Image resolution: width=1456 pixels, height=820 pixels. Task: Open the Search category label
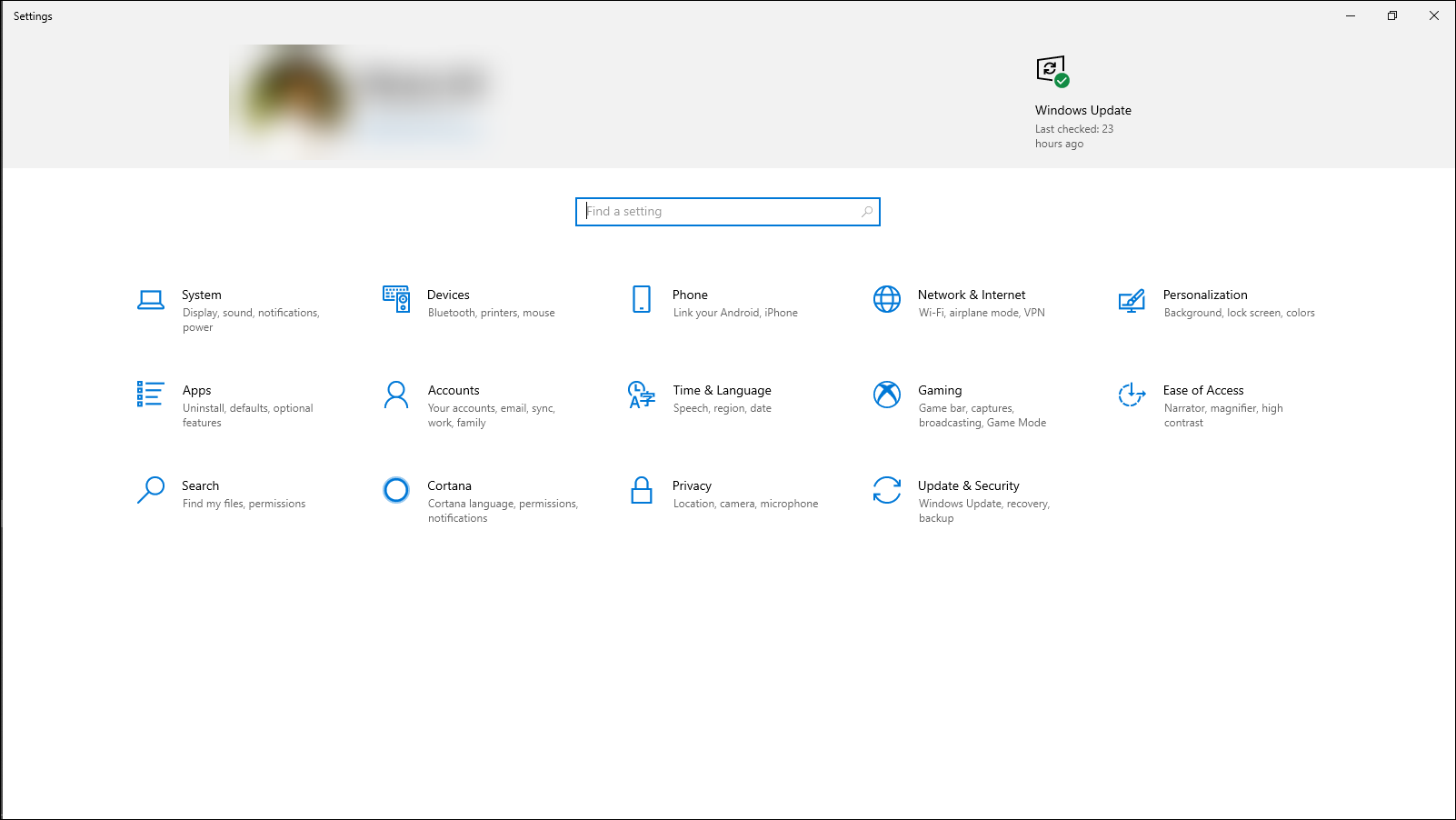(x=200, y=485)
